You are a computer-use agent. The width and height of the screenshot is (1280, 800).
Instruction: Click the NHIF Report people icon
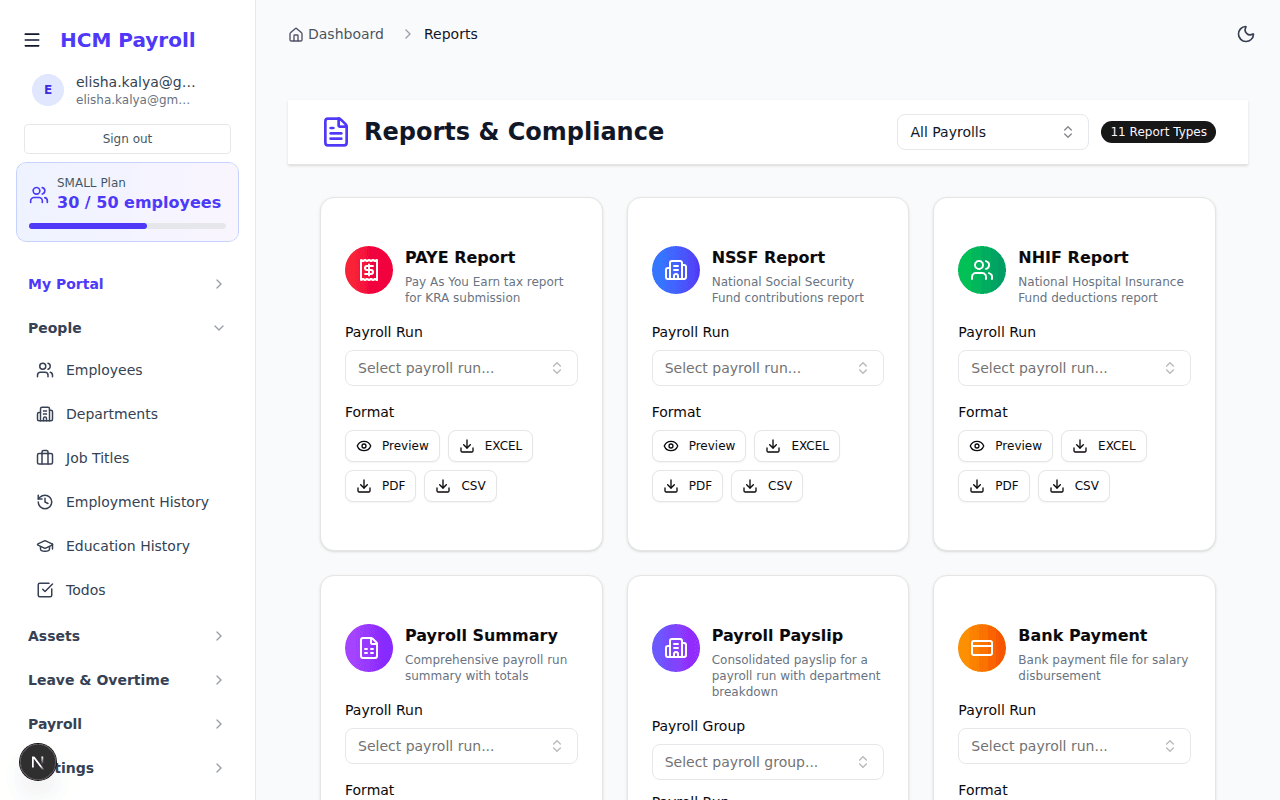coord(981,270)
